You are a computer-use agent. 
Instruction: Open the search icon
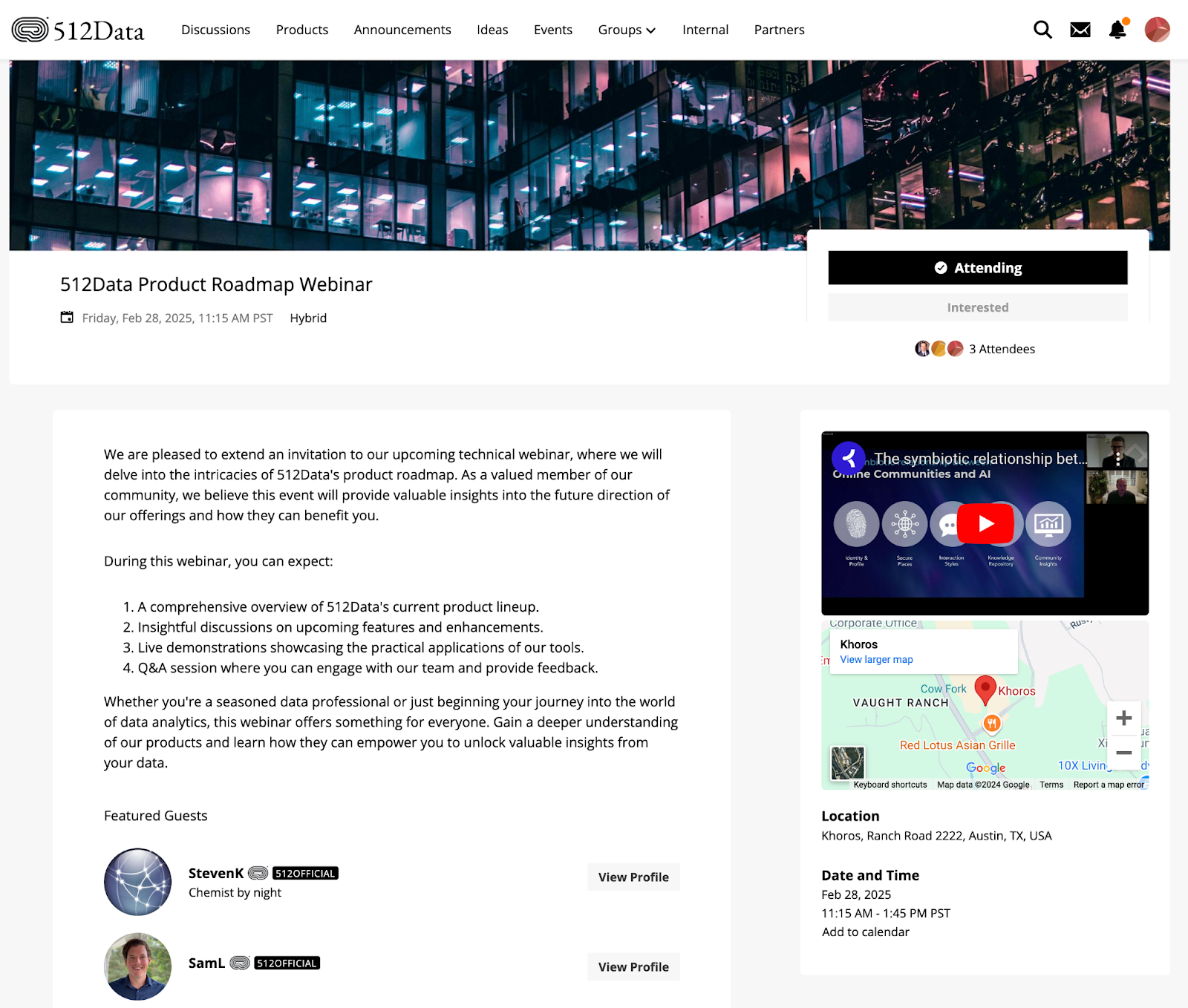click(1042, 30)
